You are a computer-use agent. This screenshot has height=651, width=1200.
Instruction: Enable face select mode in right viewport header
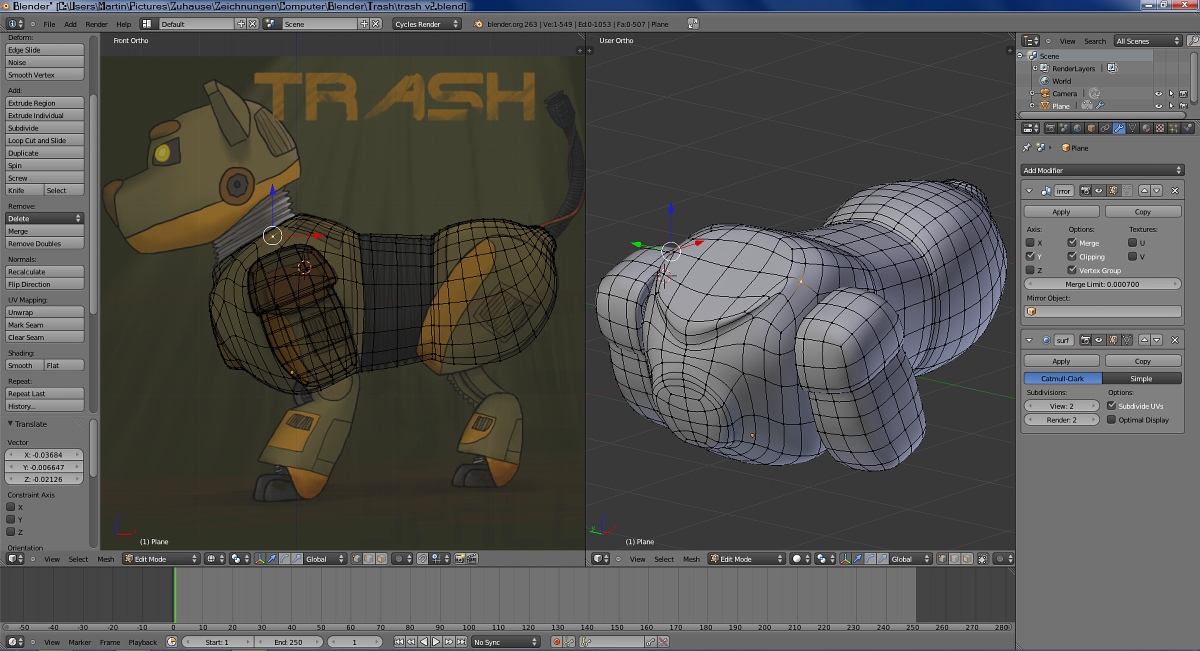(967, 559)
